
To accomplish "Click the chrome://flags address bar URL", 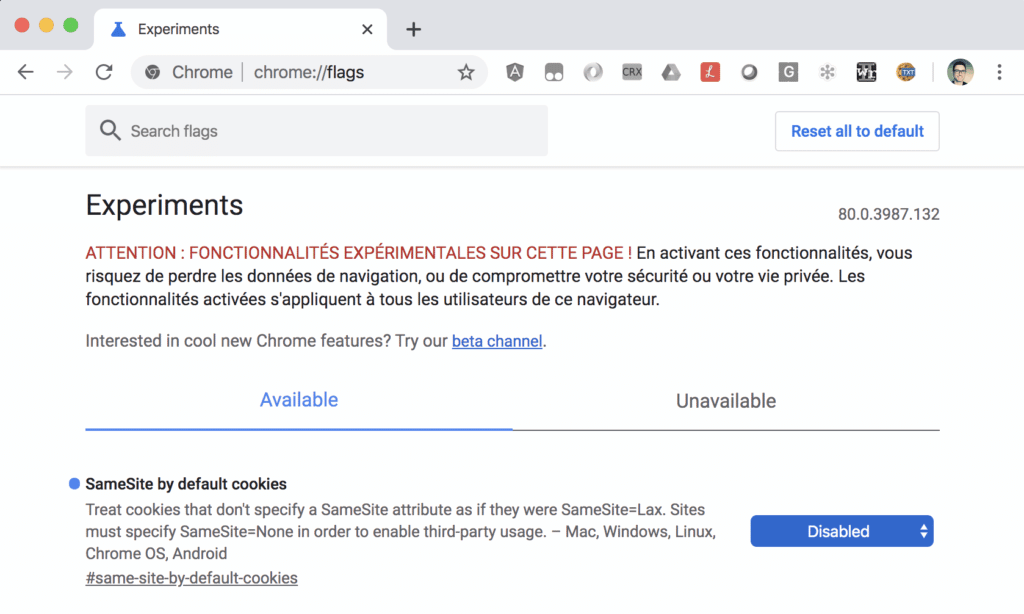I will pos(309,72).
